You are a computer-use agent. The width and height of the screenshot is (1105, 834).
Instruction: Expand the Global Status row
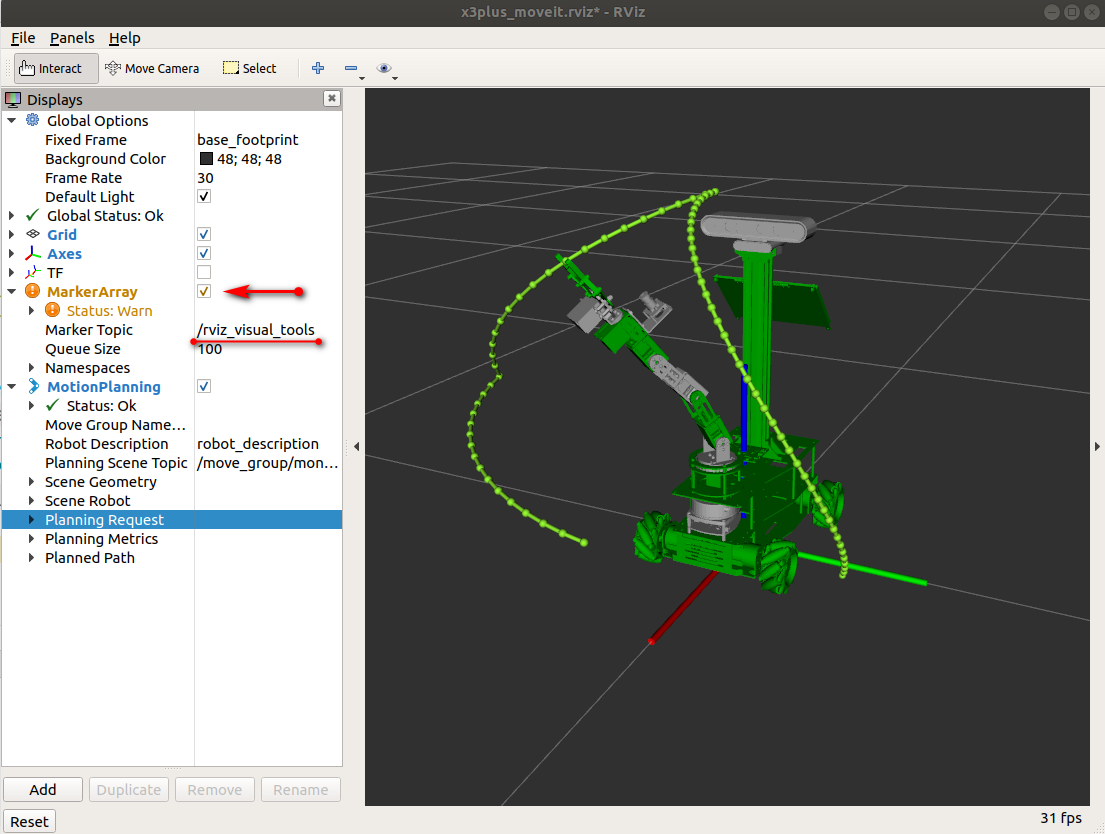click(x=11, y=216)
